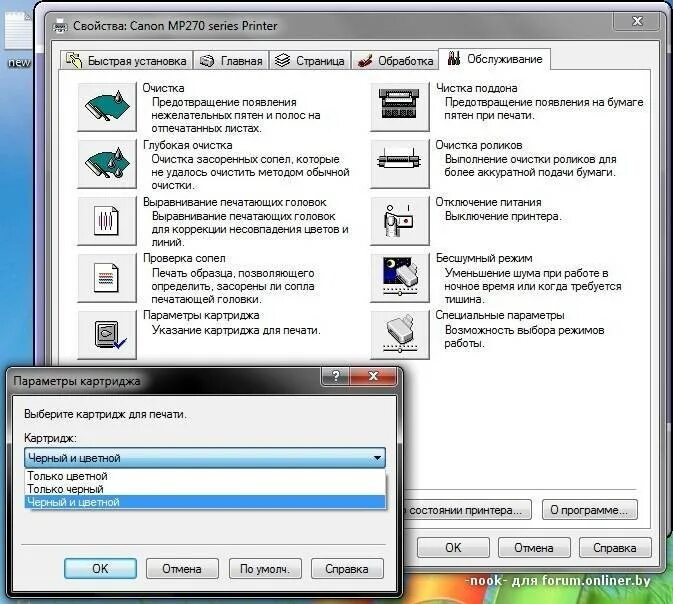Viewport: 673px width, 604px height.
Task: Choose Черный и цветной in the list
Action: coord(205,502)
